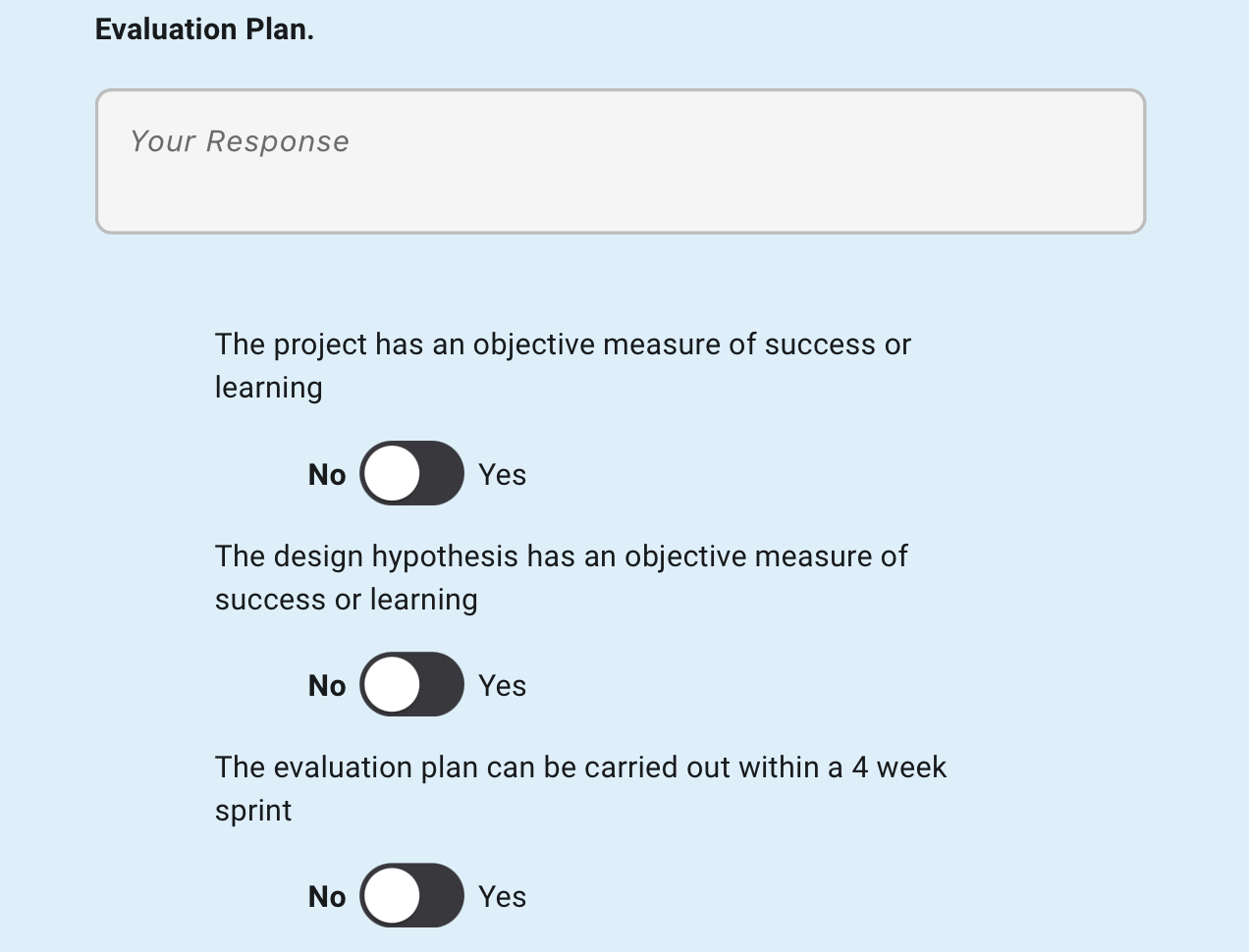
Task: Click the "Your Response" placeholder text
Action: coord(240,141)
